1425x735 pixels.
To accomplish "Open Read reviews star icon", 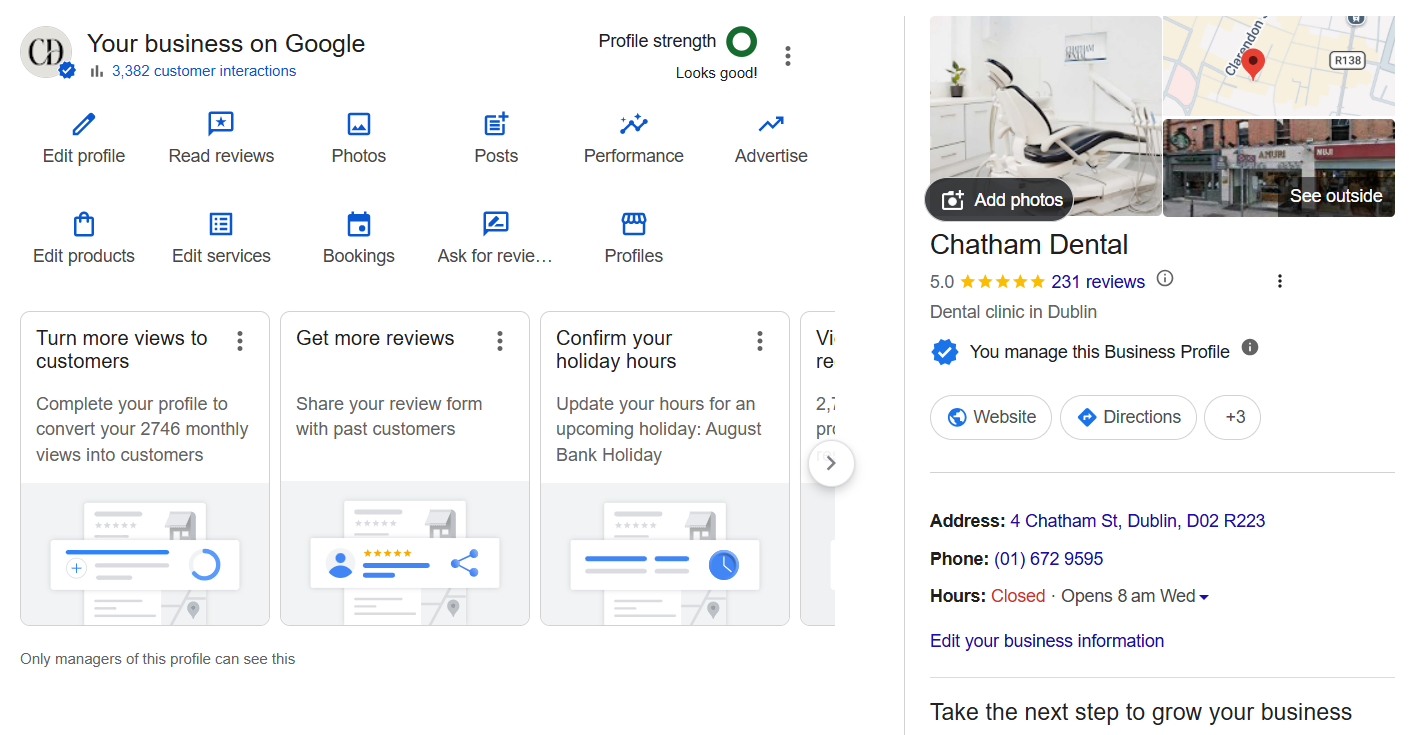I will [221, 124].
